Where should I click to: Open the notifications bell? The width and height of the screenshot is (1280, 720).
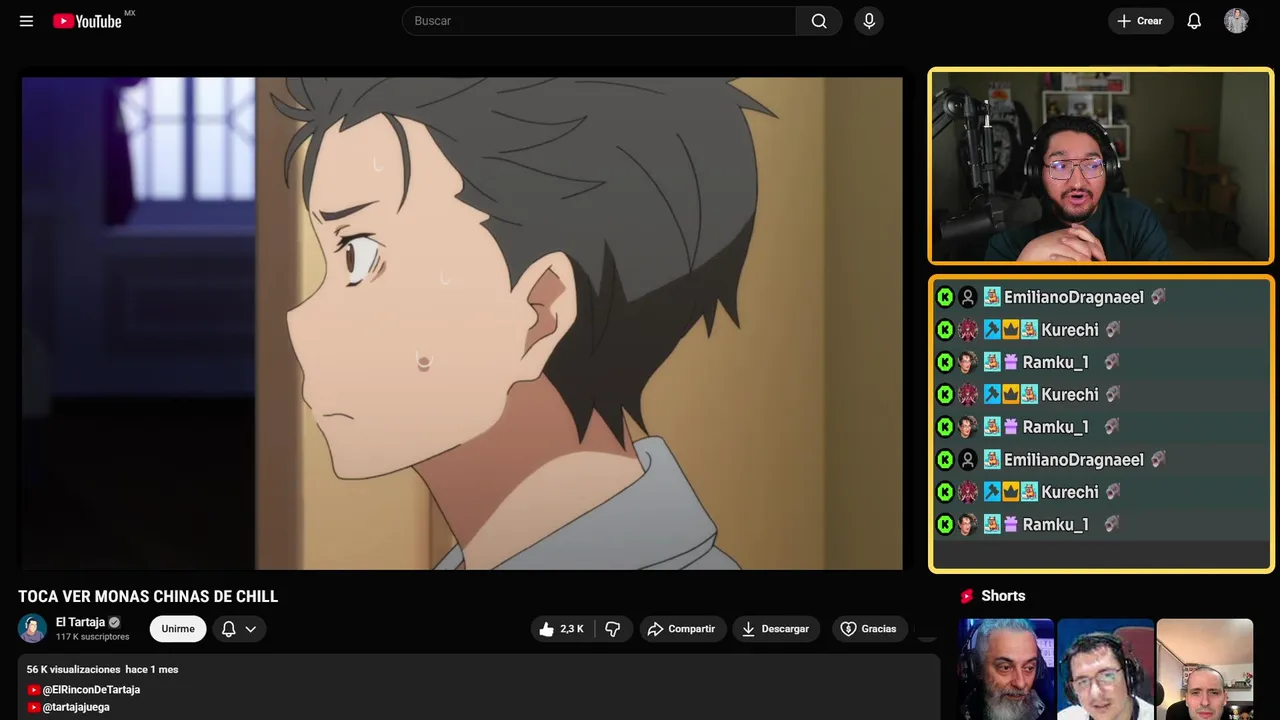pyautogui.click(x=1194, y=21)
